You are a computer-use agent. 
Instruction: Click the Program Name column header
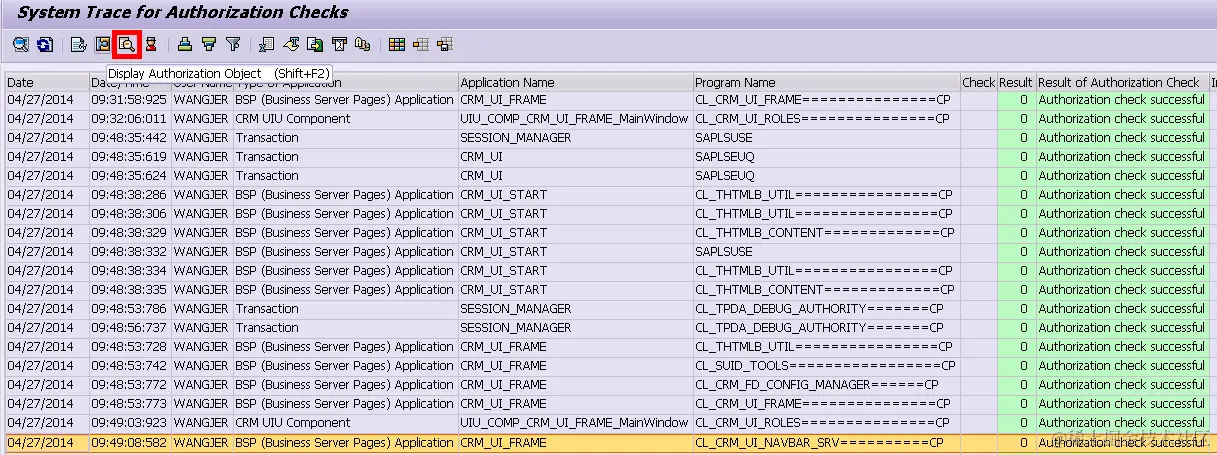(x=827, y=82)
